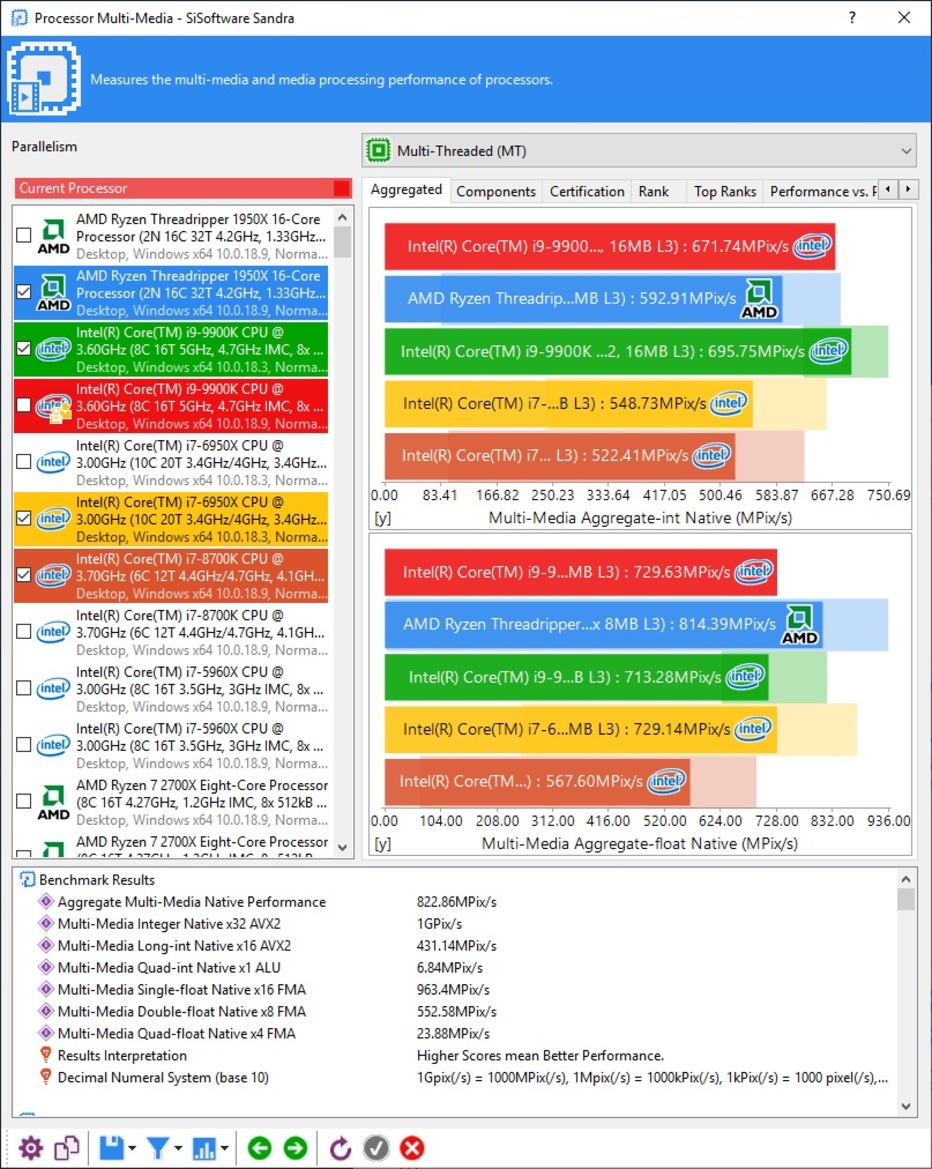
Task: Check the first unchecked Threadripper 1950X entry
Action: [24, 235]
